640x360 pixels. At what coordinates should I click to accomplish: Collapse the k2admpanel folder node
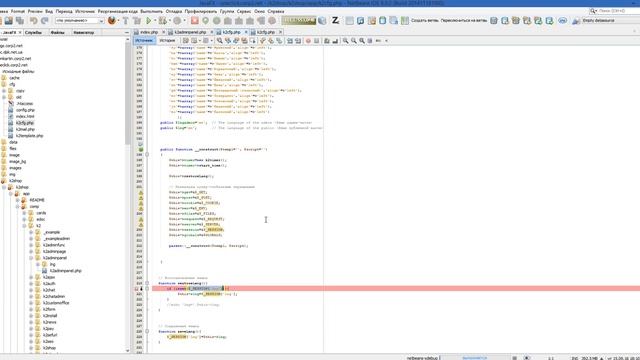click(31, 258)
